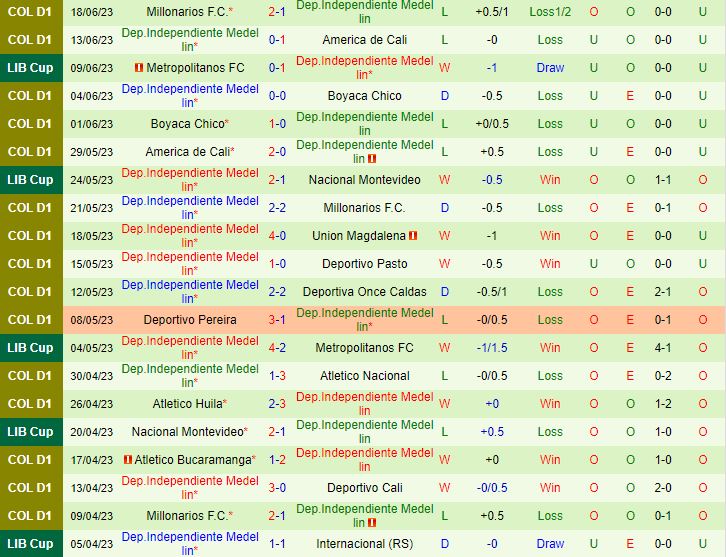Select Metropolitanos FC home team on 09/06/23
Image resolution: width=726 pixels, height=557 pixels.
click(x=195, y=68)
